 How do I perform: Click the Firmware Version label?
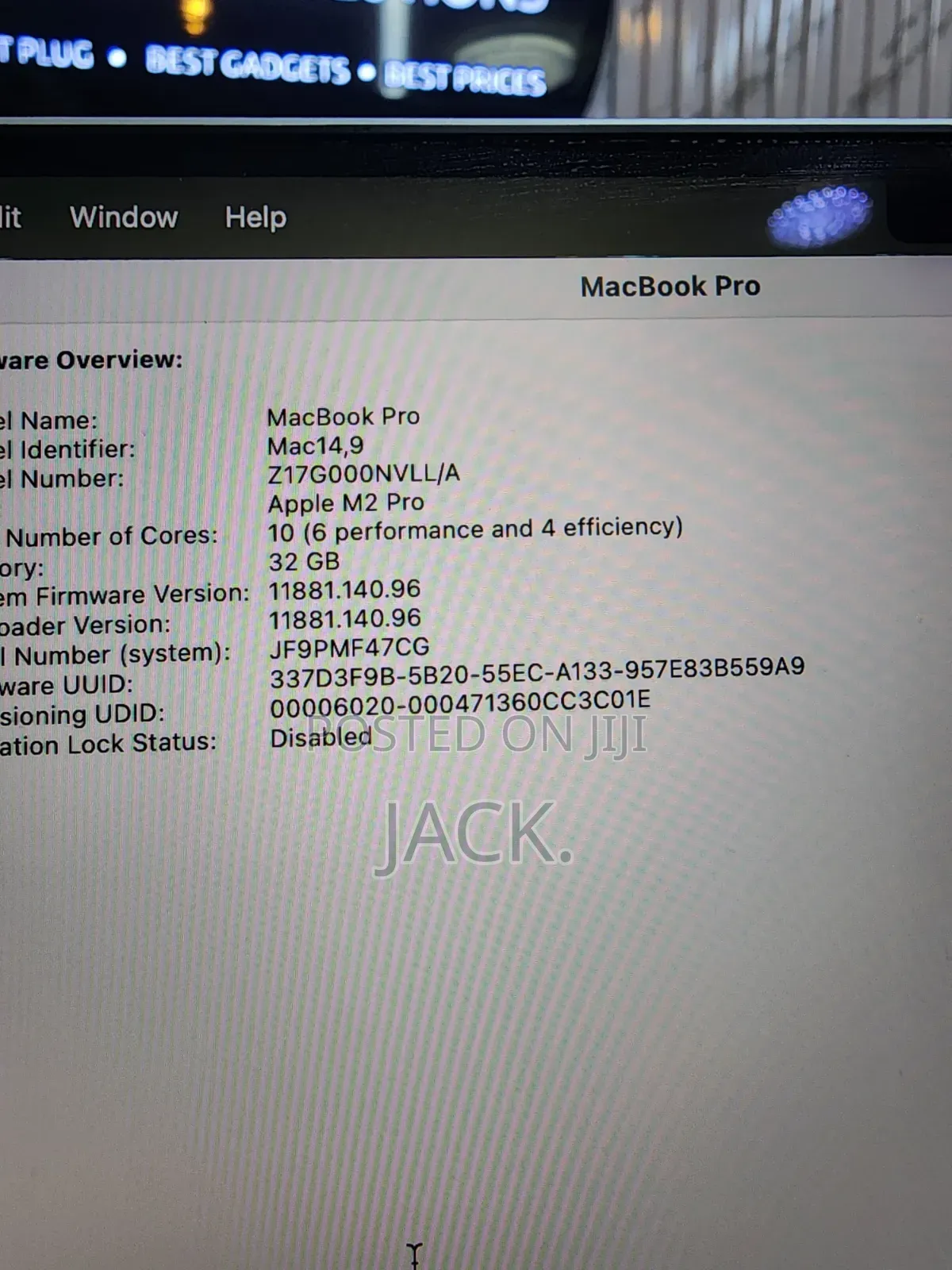142,594
